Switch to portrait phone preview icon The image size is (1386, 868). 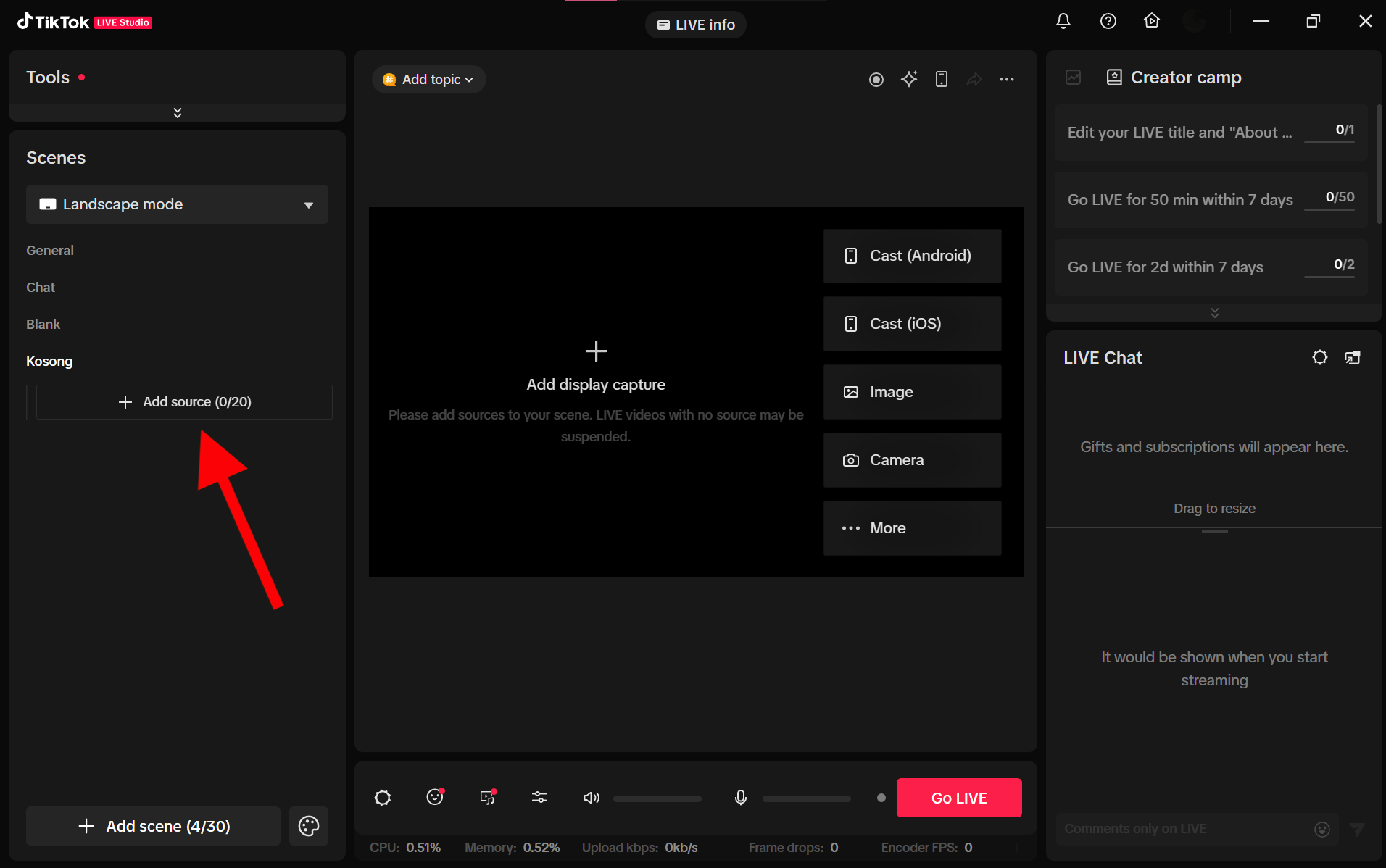pos(942,79)
